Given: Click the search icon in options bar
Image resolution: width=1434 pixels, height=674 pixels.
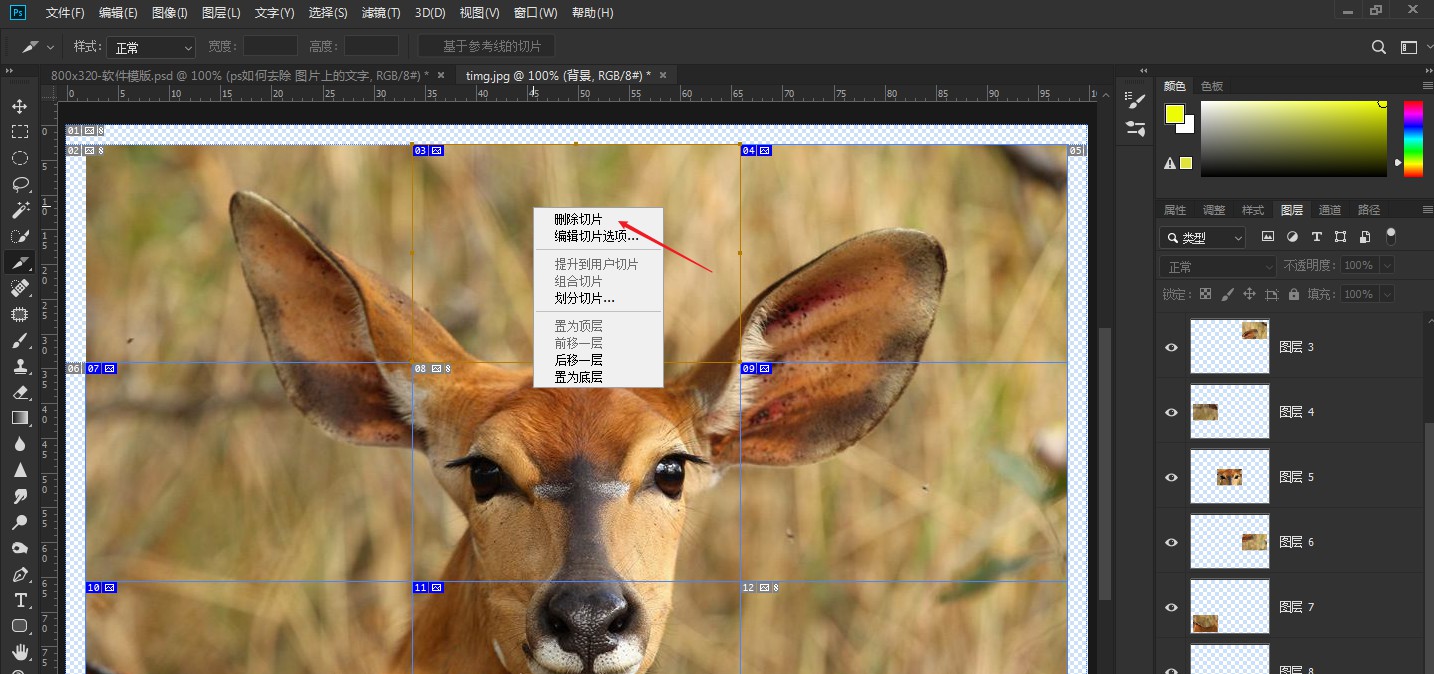Looking at the screenshot, I should [x=1378, y=47].
